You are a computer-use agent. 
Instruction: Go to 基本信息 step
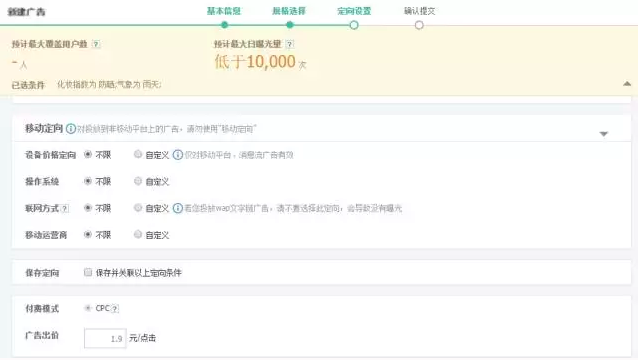[224, 11]
